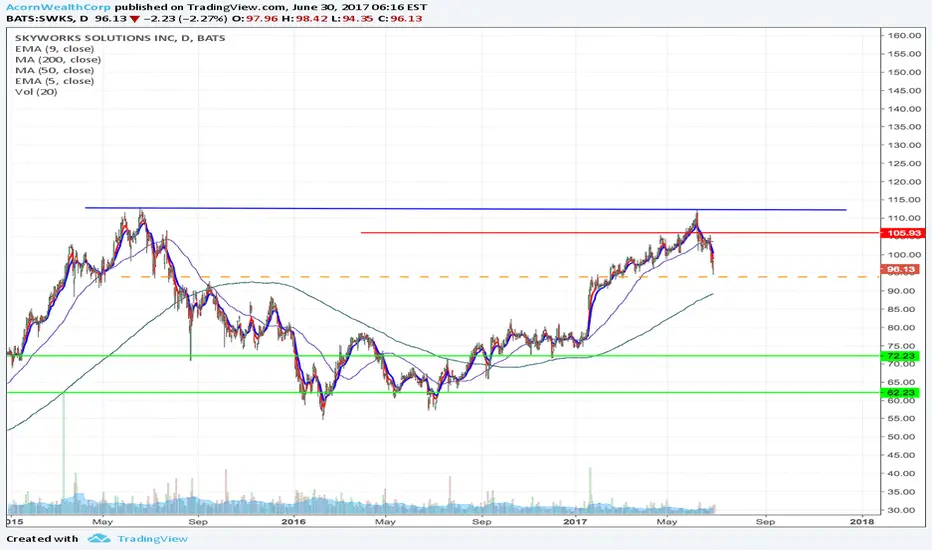Click the BATS:SWKS symbol text
932x550 pixels.
[40, 18]
